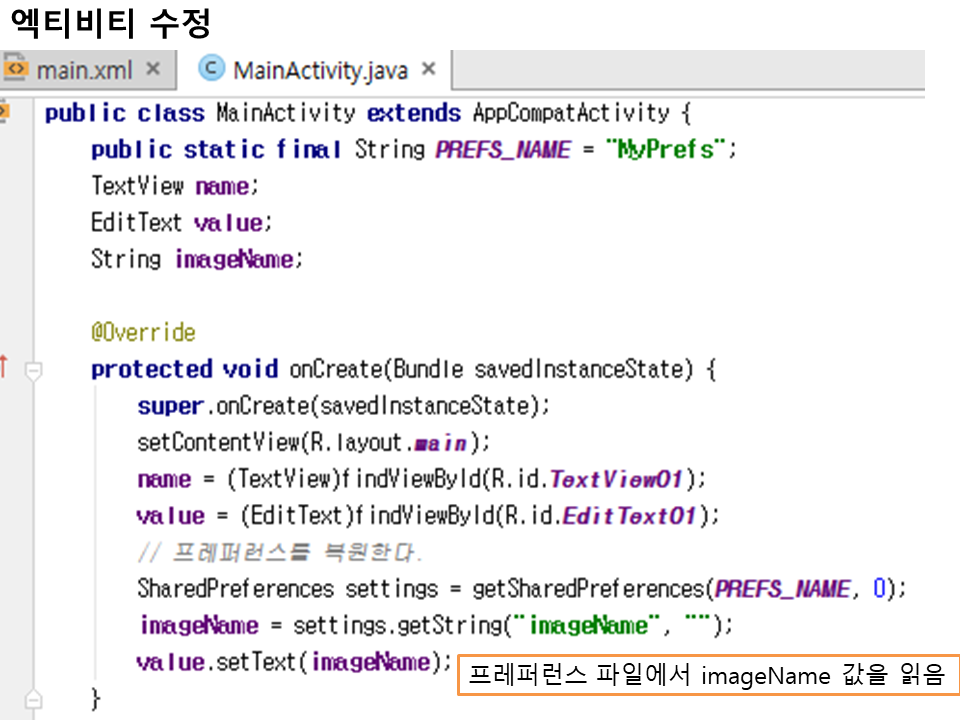
Task: Click the EditText01 id reference
Action: 629,516
